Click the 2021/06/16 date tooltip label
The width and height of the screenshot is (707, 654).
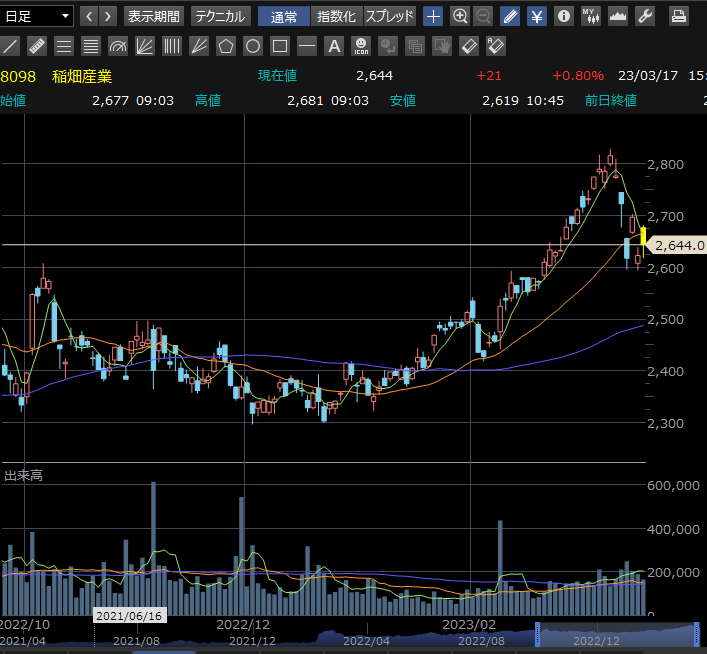(x=129, y=616)
